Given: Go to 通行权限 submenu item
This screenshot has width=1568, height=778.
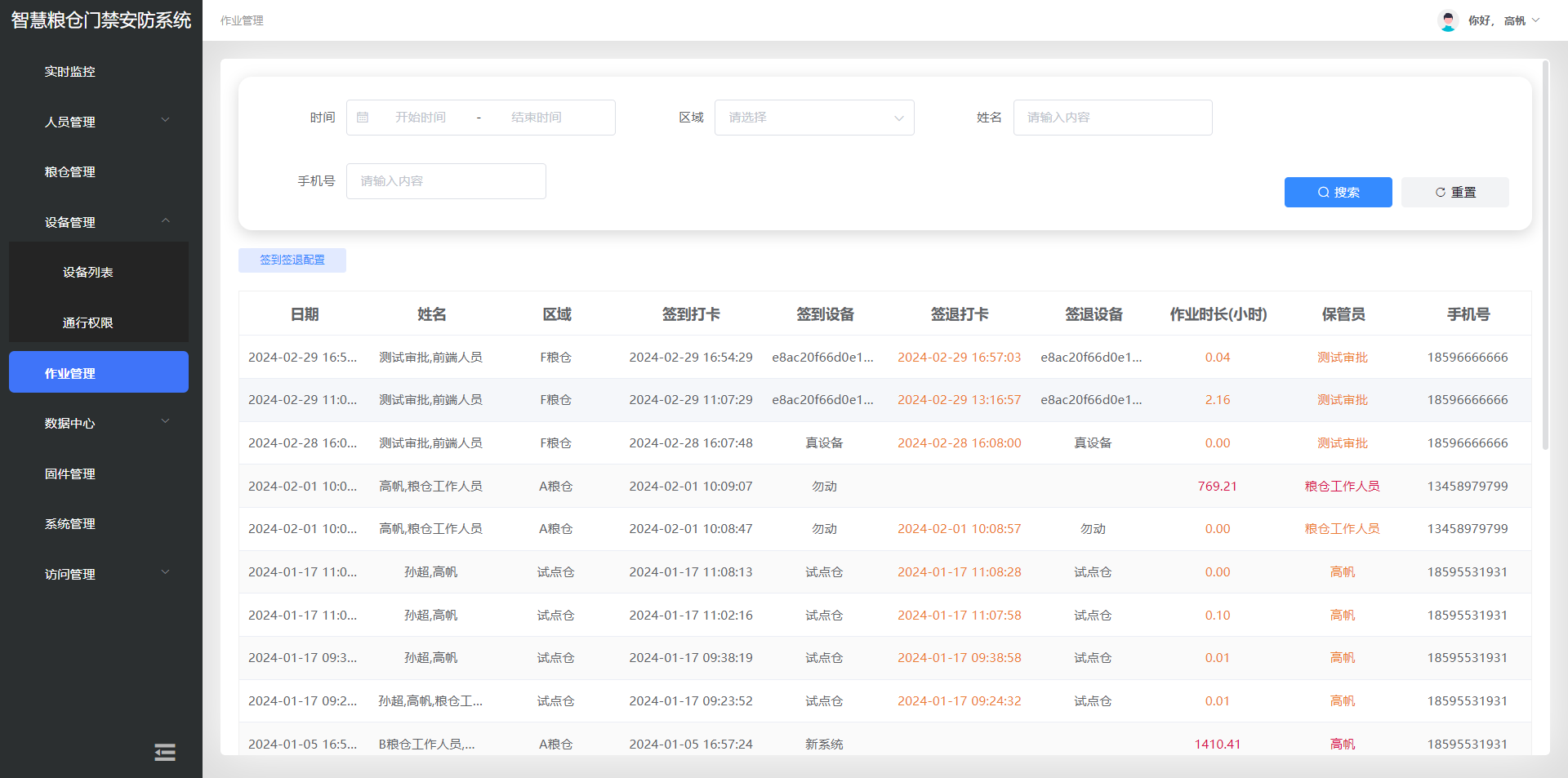Looking at the screenshot, I should pos(88,323).
